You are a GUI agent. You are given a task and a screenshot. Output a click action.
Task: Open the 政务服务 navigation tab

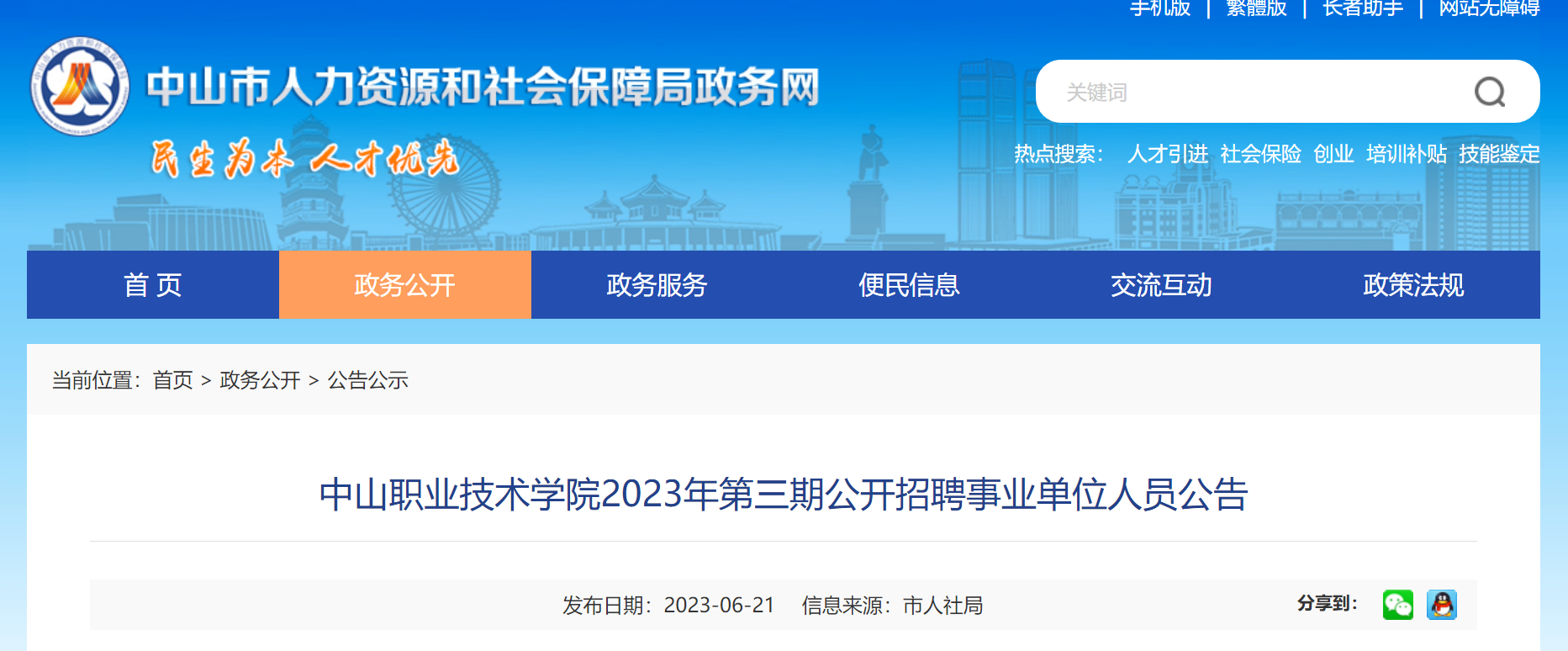(657, 285)
